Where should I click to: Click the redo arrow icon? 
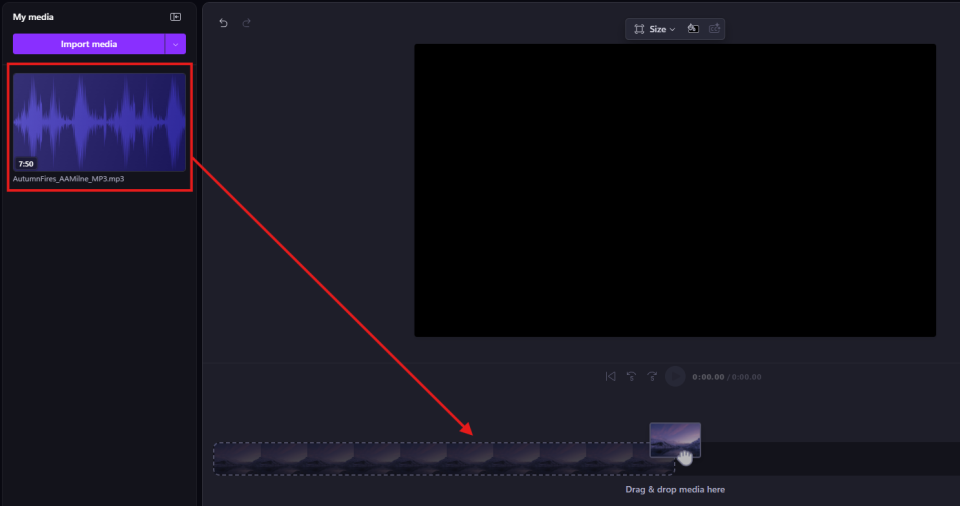[247, 23]
